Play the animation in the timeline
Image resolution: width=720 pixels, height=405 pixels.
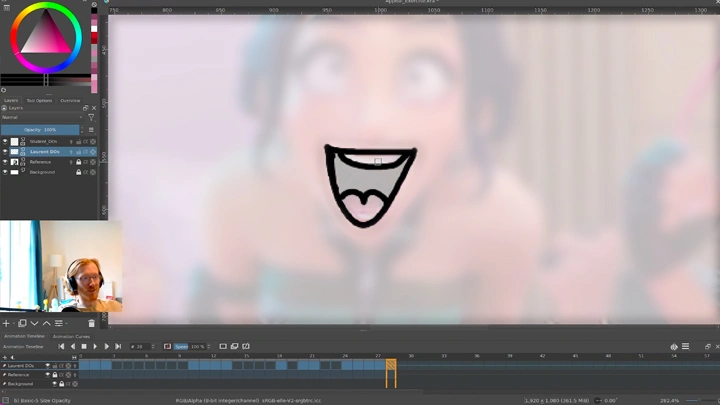(x=95, y=346)
